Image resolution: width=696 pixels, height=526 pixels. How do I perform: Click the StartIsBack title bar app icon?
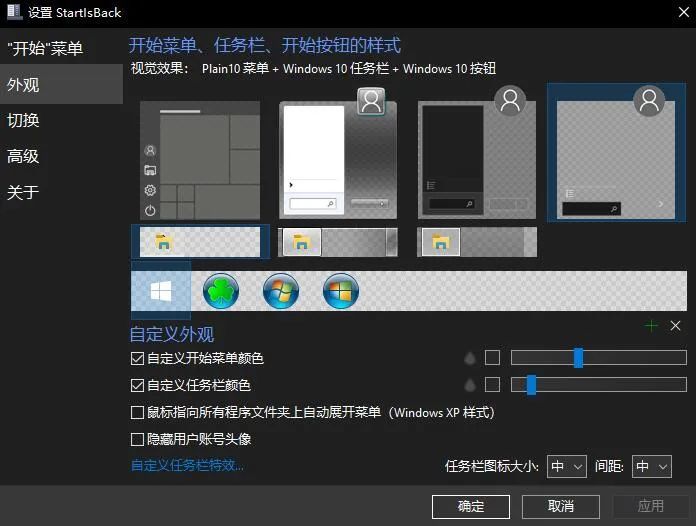(x=14, y=12)
